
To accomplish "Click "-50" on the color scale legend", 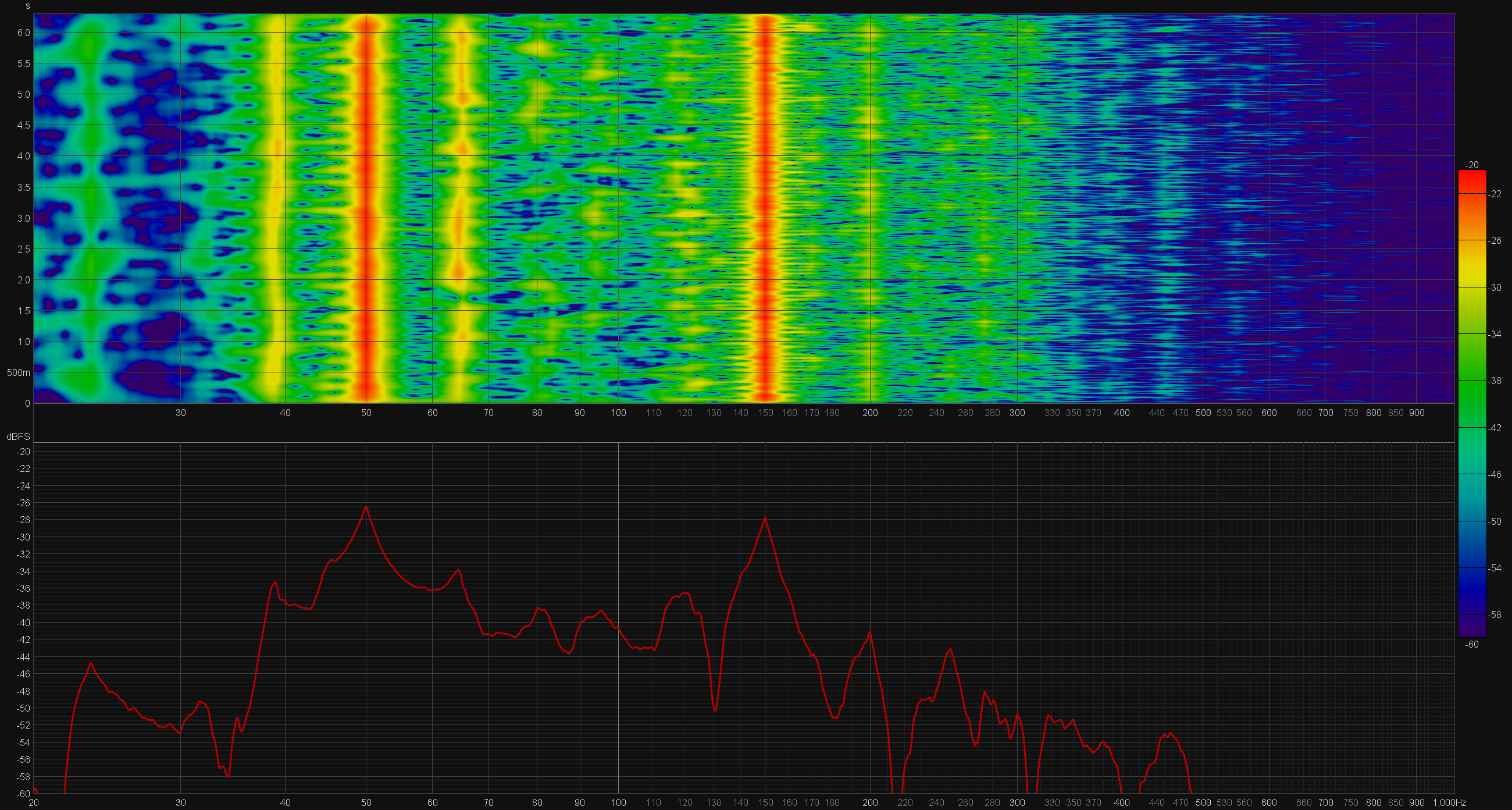I will point(1495,521).
